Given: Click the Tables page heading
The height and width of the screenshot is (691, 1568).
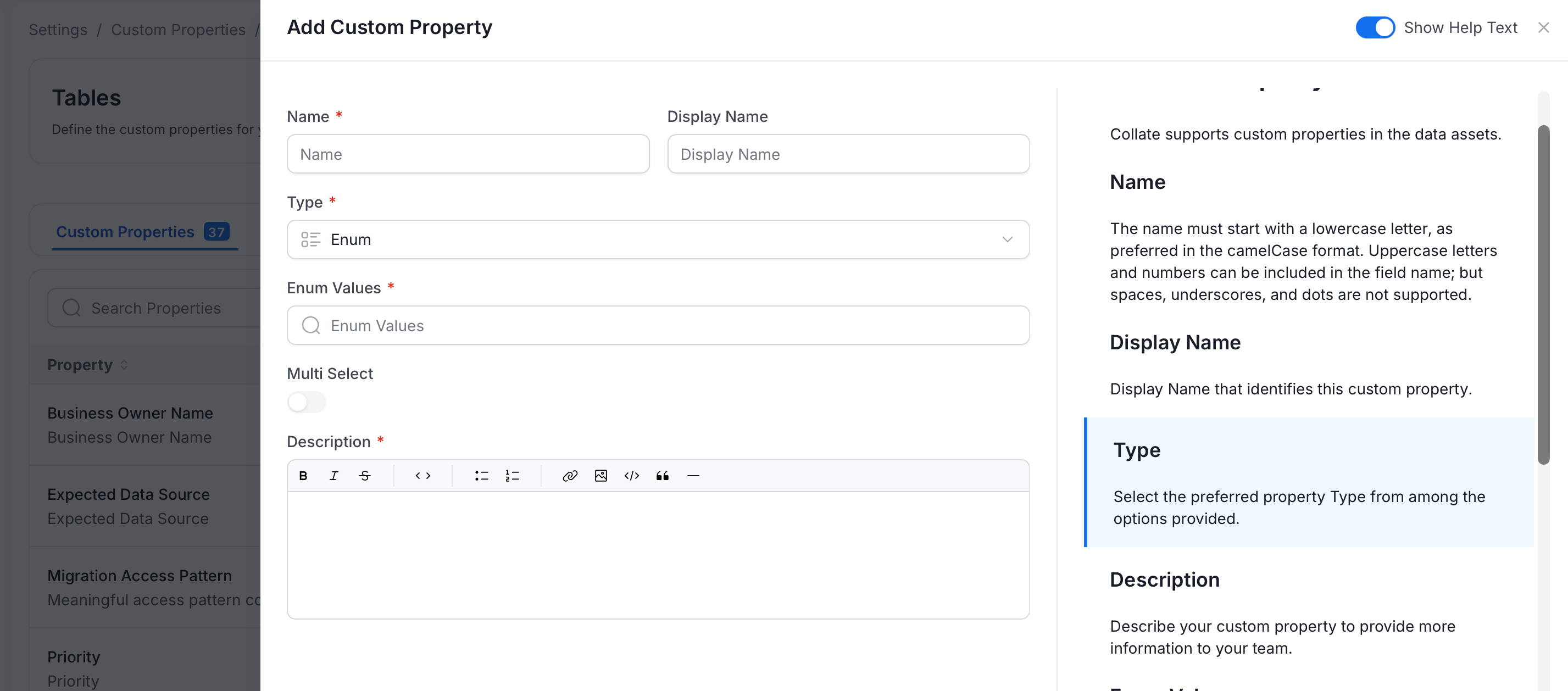Looking at the screenshot, I should click(86, 98).
